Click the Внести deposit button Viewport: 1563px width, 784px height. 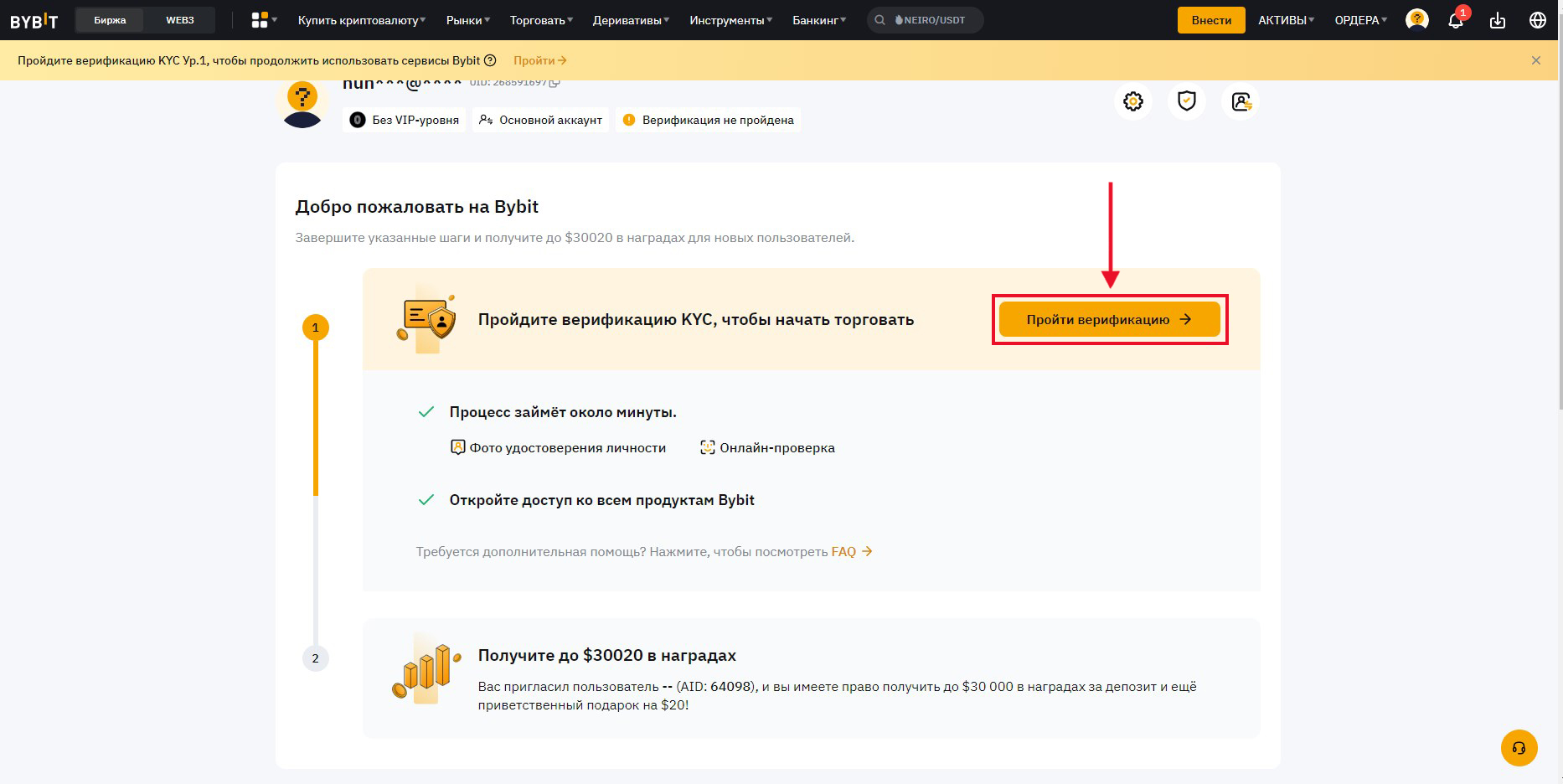tap(1211, 20)
